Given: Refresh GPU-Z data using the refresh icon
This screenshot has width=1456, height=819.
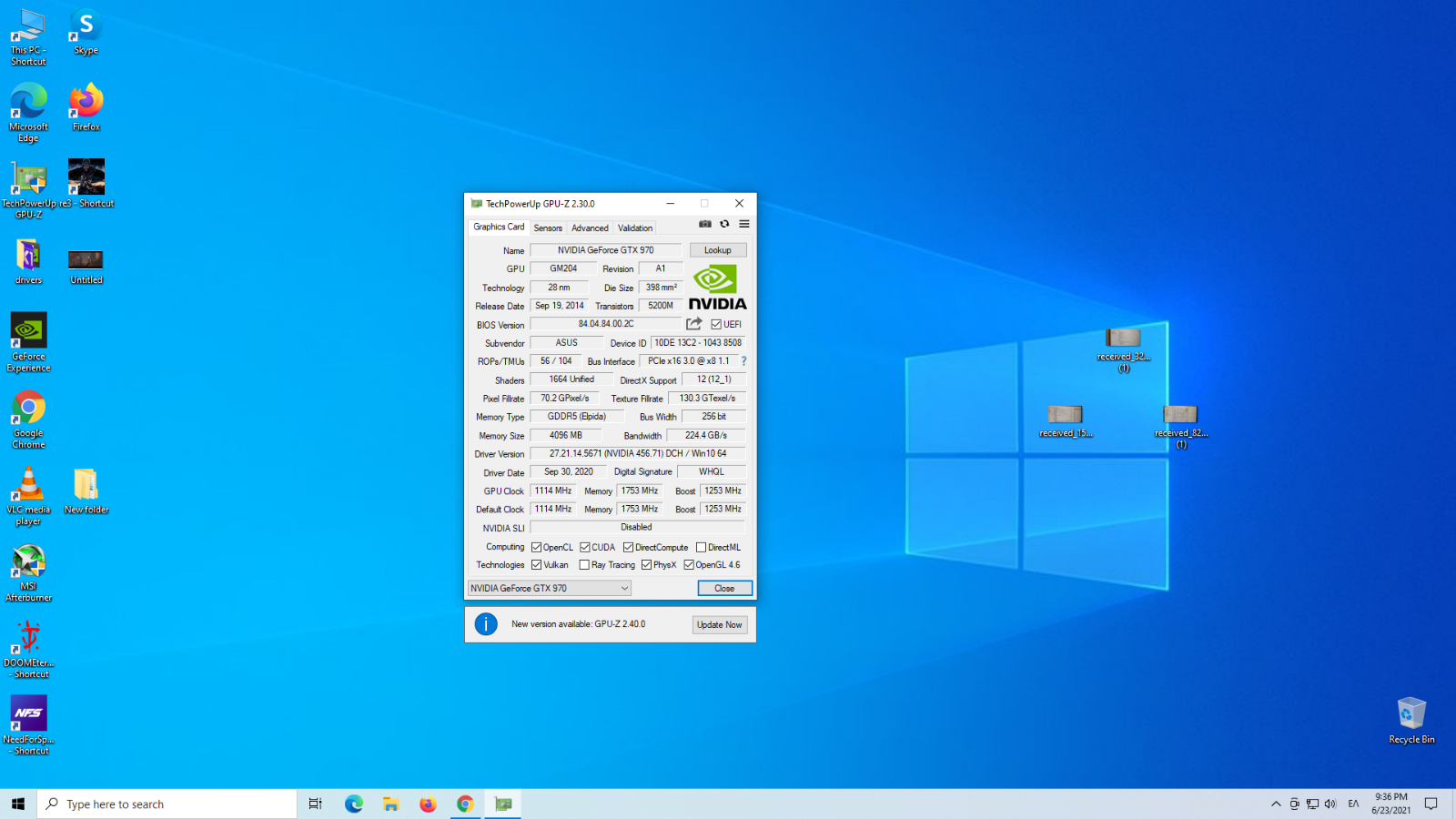Looking at the screenshot, I should click(x=724, y=224).
